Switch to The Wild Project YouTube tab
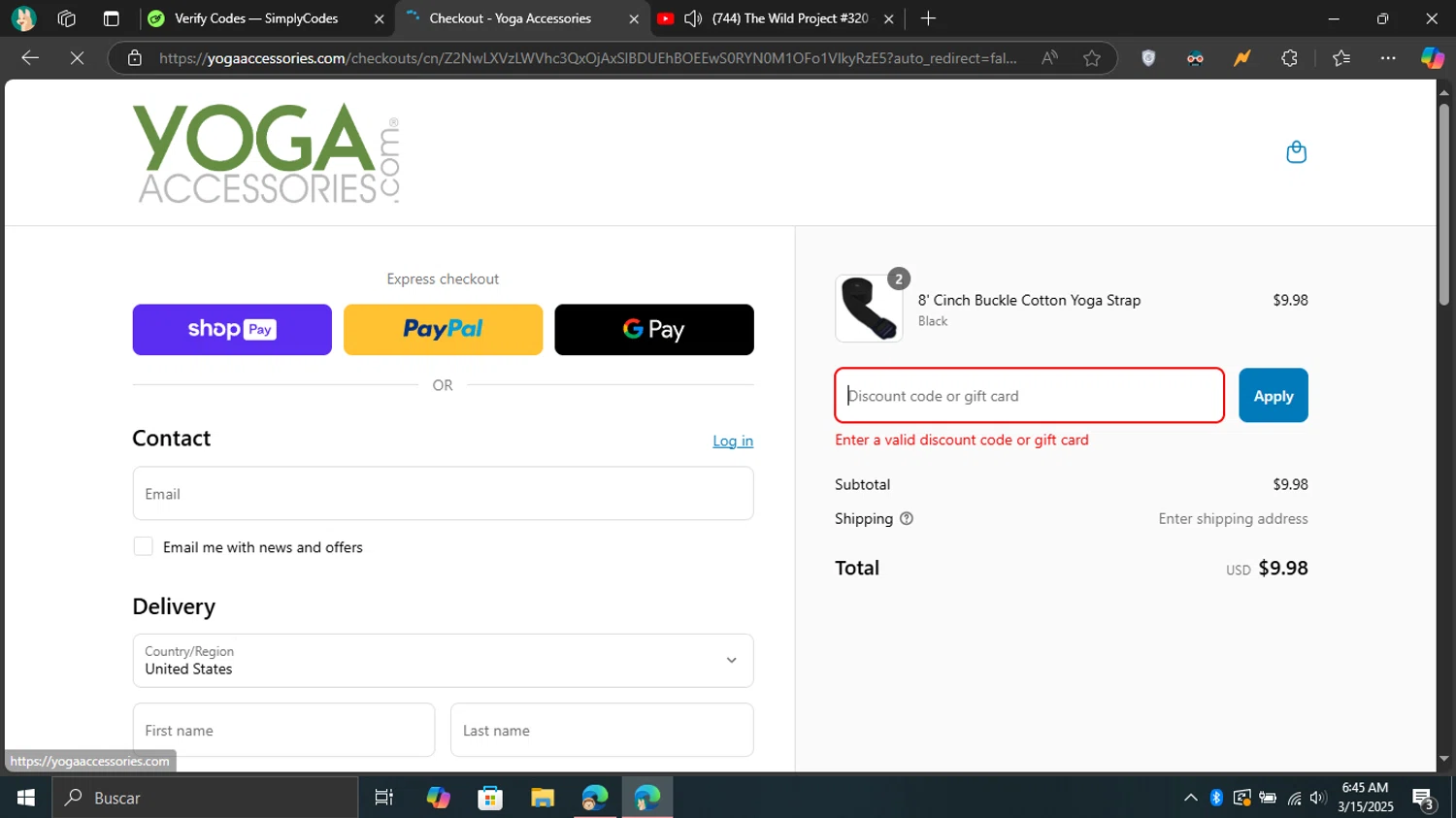This screenshot has height=818, width=1456. coord(777,18)
